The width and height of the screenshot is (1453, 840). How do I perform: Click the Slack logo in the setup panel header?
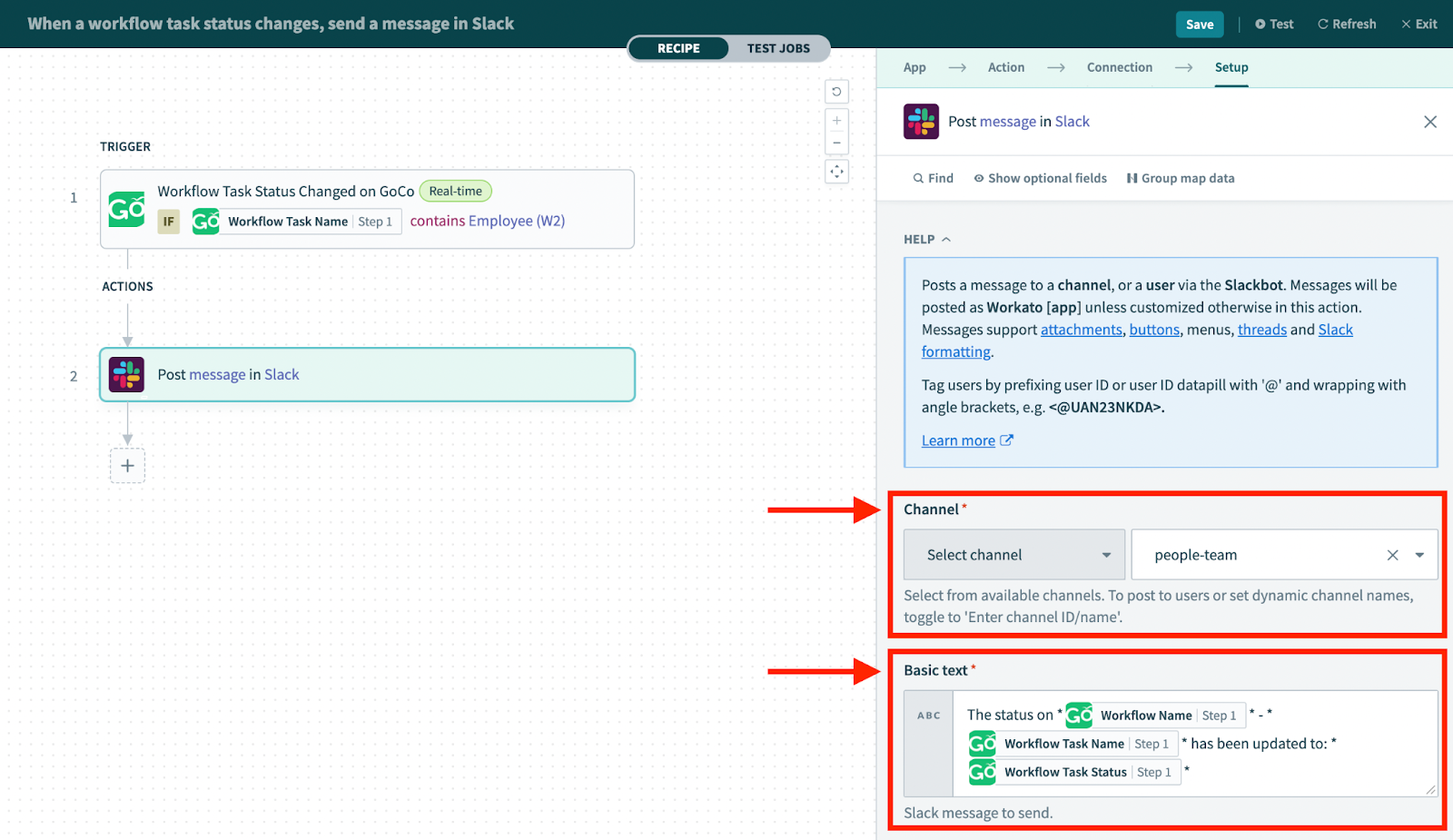click(921, 122)
